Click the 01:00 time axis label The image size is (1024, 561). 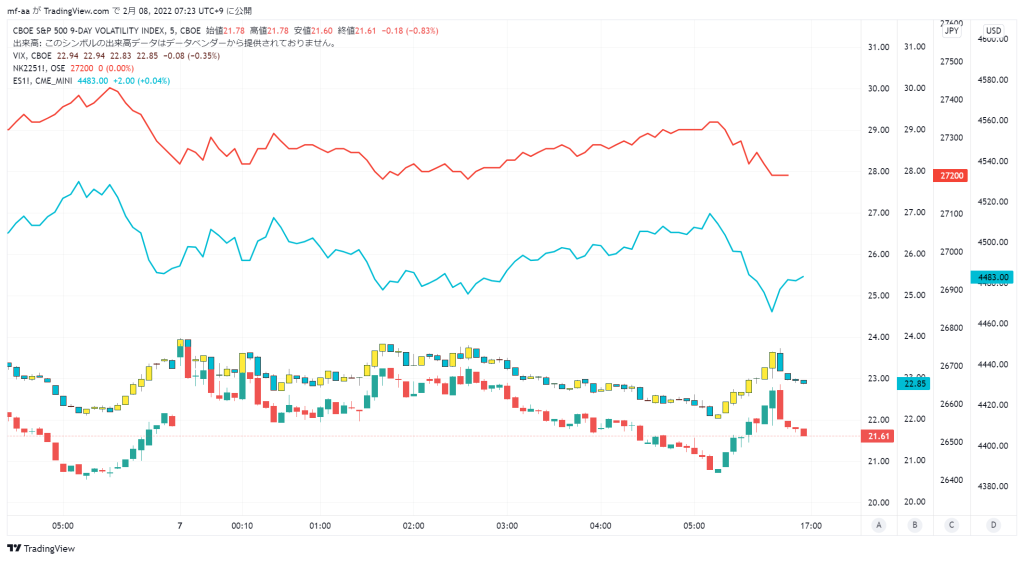pyautogui.click(x=320, y=526)
